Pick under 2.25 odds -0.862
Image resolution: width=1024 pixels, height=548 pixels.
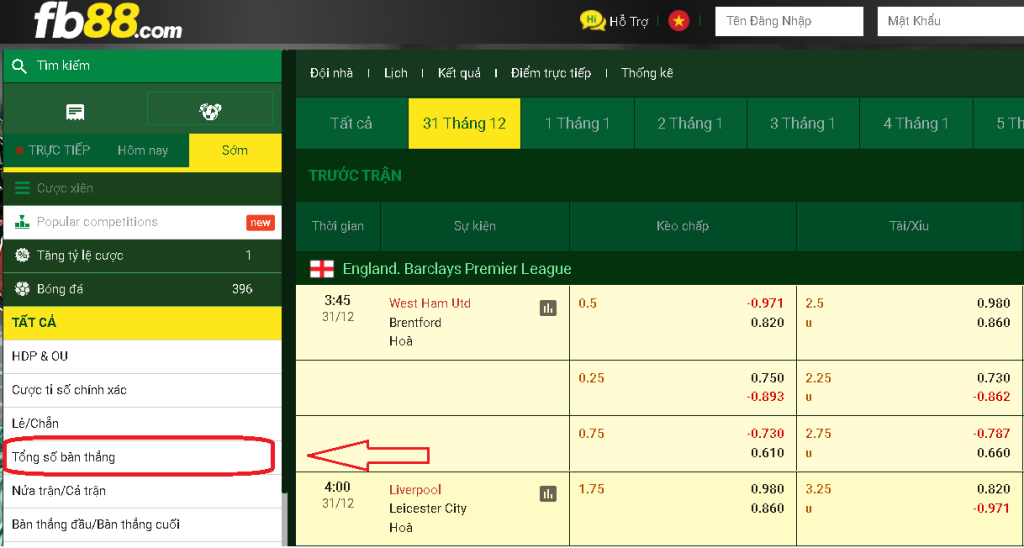pyautogui.click(x=992, y=396)
